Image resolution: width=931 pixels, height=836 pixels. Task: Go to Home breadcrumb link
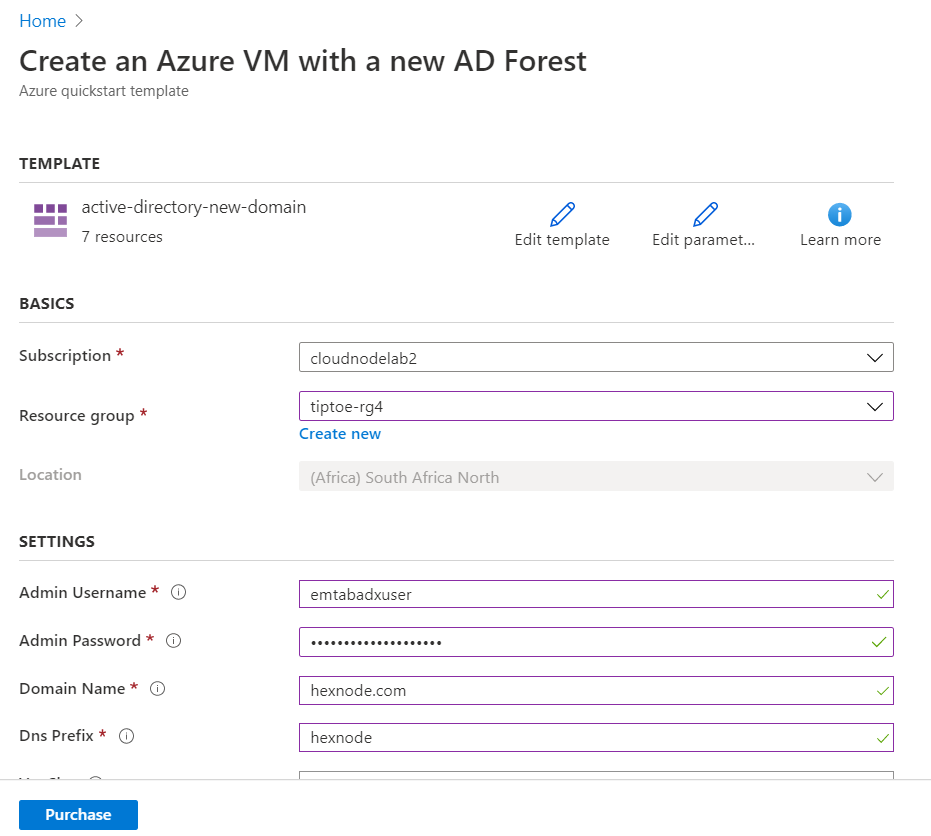click(42, 21)
